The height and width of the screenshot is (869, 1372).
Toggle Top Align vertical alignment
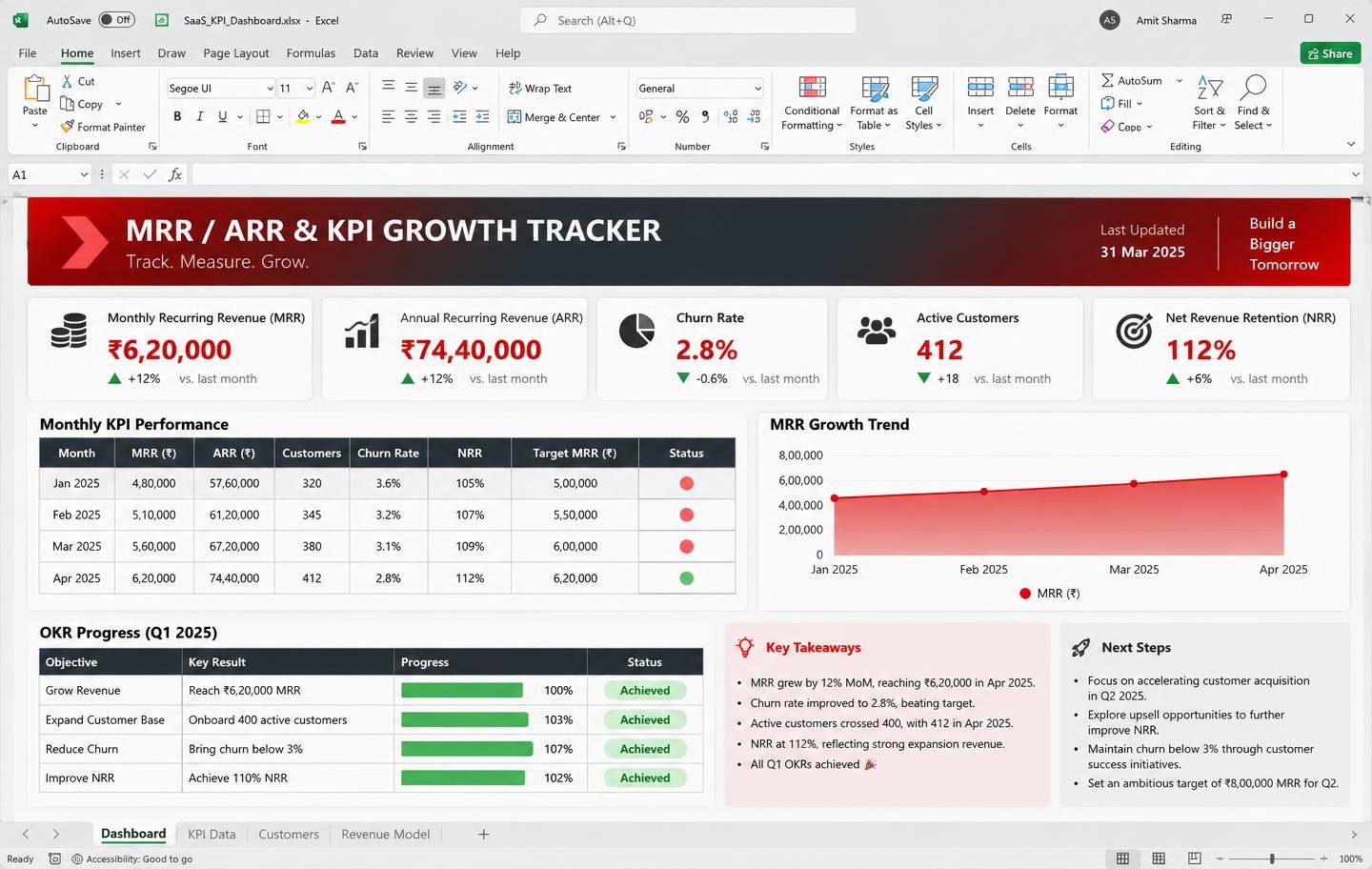(x=388, y=88)
